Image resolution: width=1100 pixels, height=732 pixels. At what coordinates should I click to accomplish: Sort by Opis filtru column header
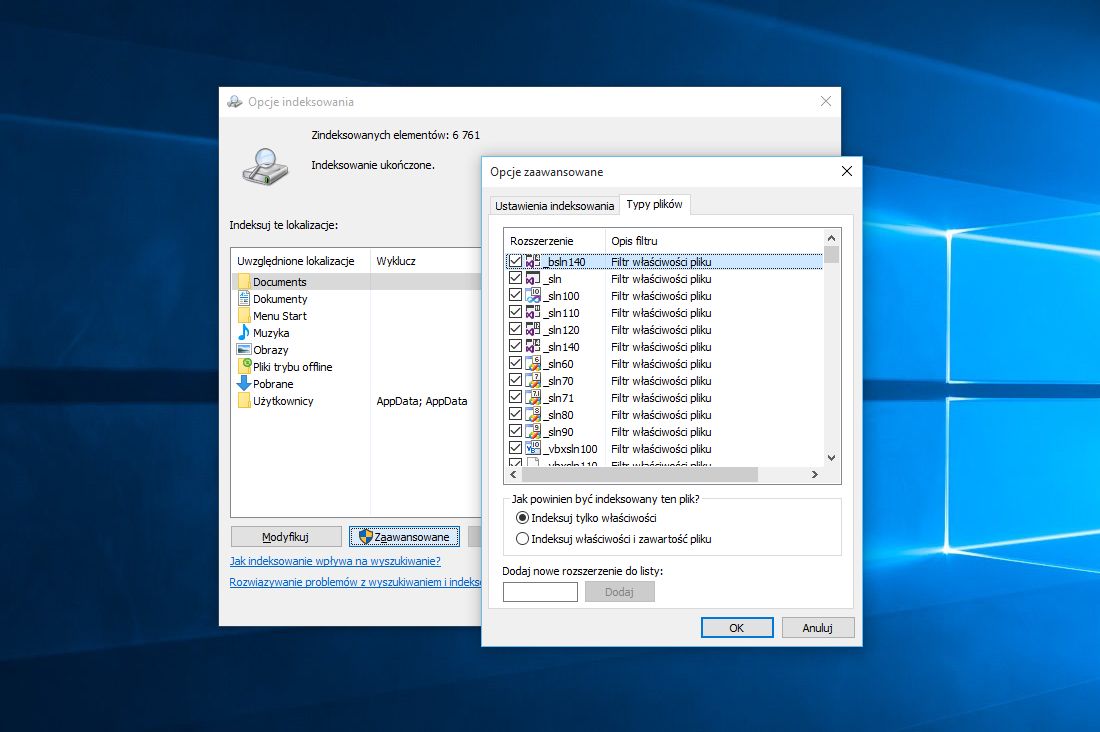pyautogui.click(x=713, y=241)
